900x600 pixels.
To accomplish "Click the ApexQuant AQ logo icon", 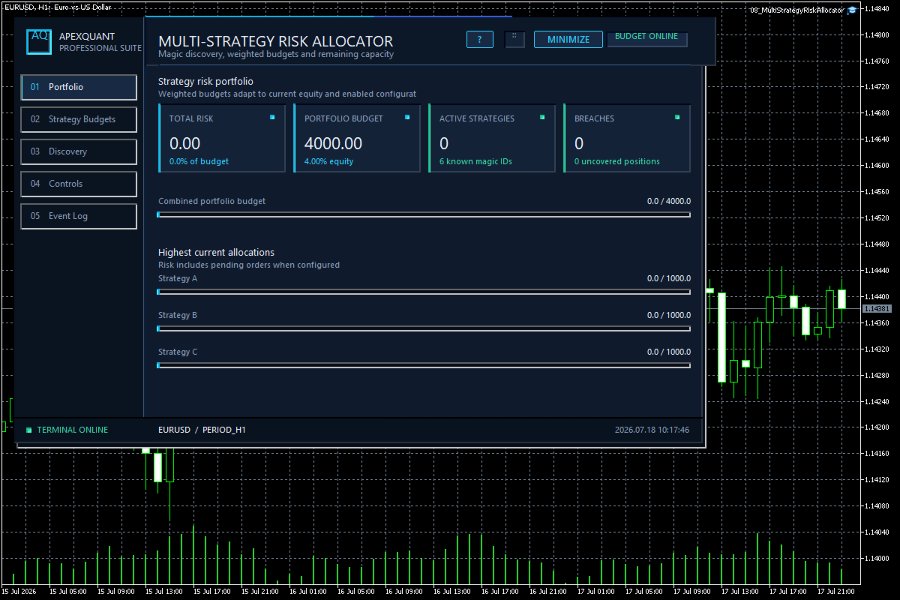I will point(39,42).
